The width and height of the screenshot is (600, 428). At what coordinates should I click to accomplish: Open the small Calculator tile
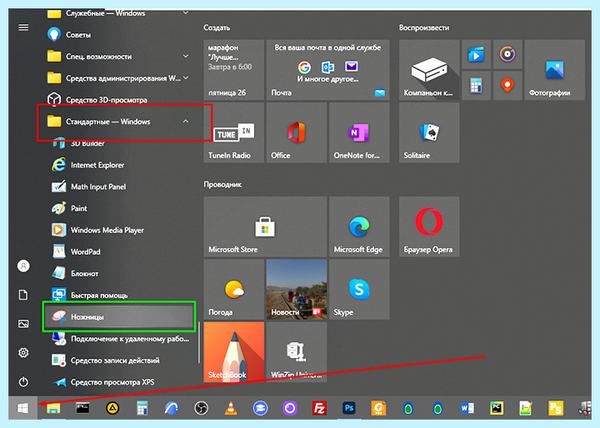pos(476,86)
